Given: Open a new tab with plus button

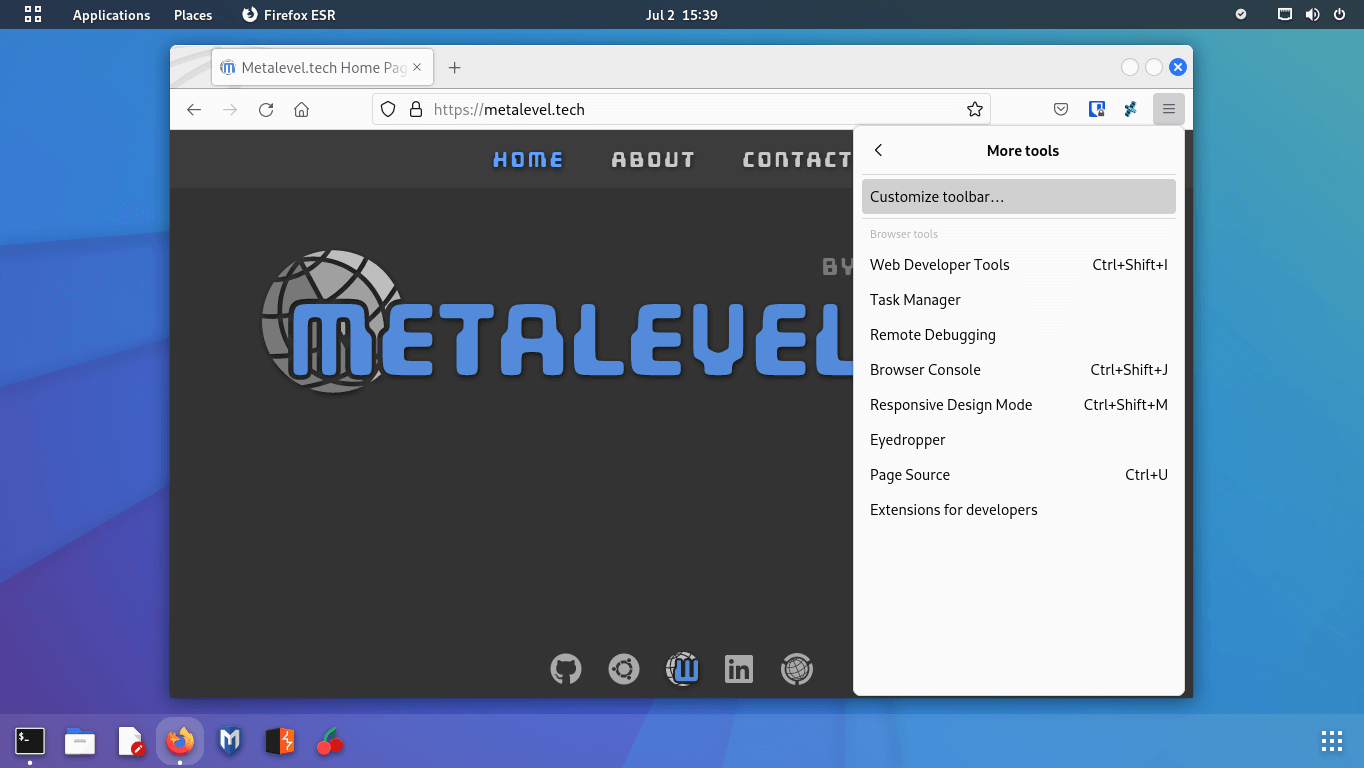Looking at the screenshot, I should (x=455, y=68).
